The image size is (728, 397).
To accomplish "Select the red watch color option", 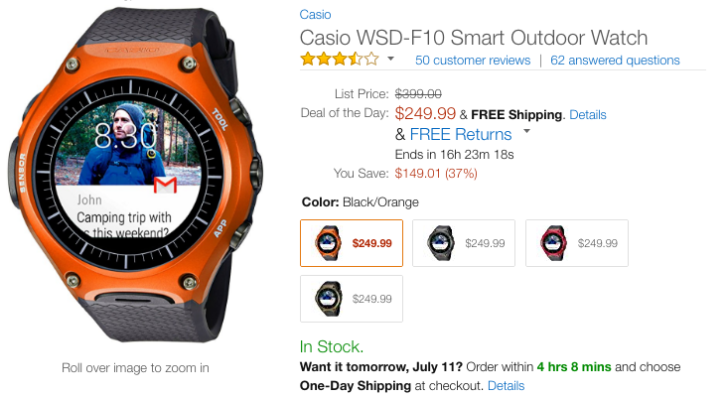I will (577, 243).
